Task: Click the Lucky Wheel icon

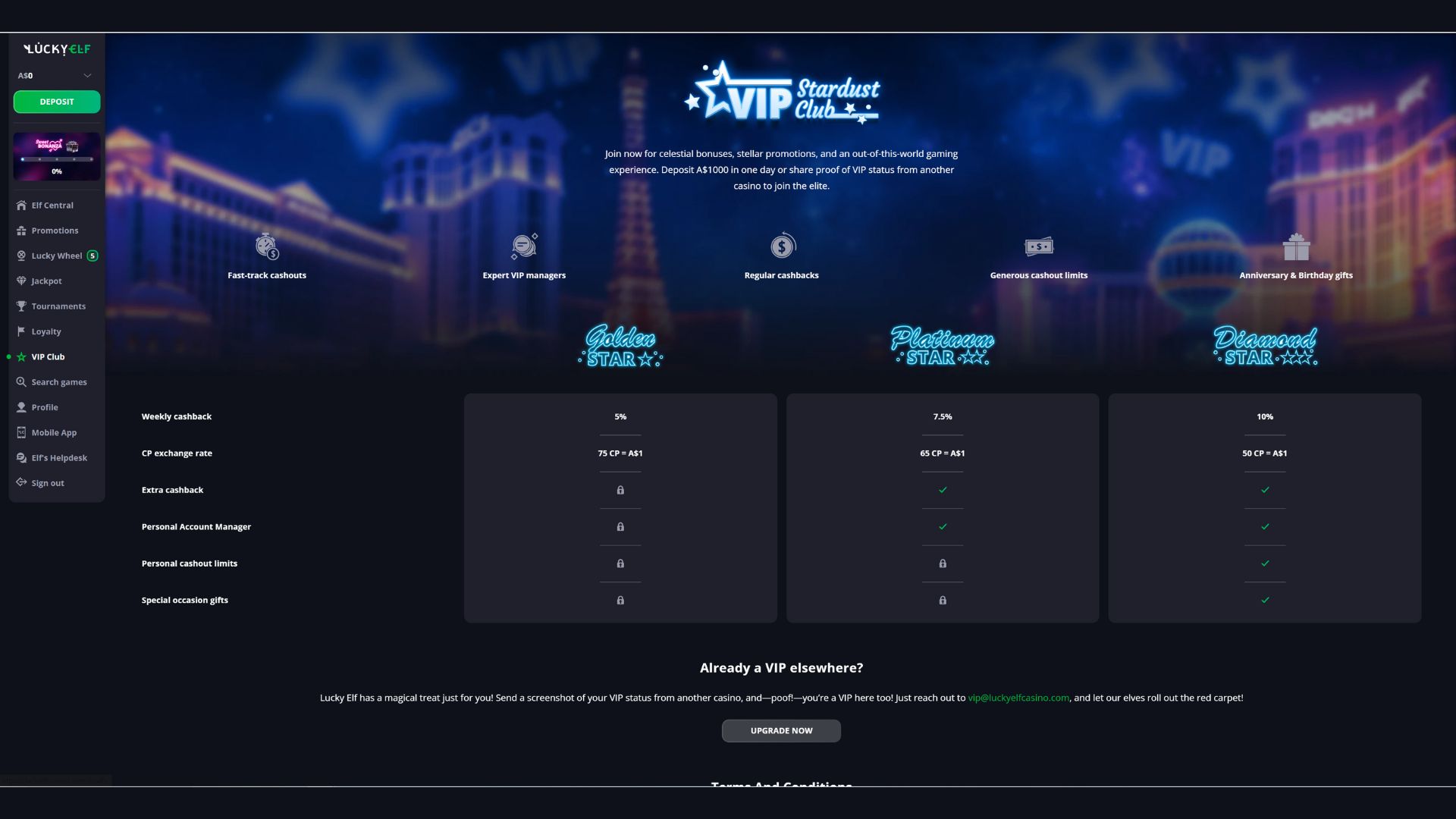Action: [x=21, y=256]
